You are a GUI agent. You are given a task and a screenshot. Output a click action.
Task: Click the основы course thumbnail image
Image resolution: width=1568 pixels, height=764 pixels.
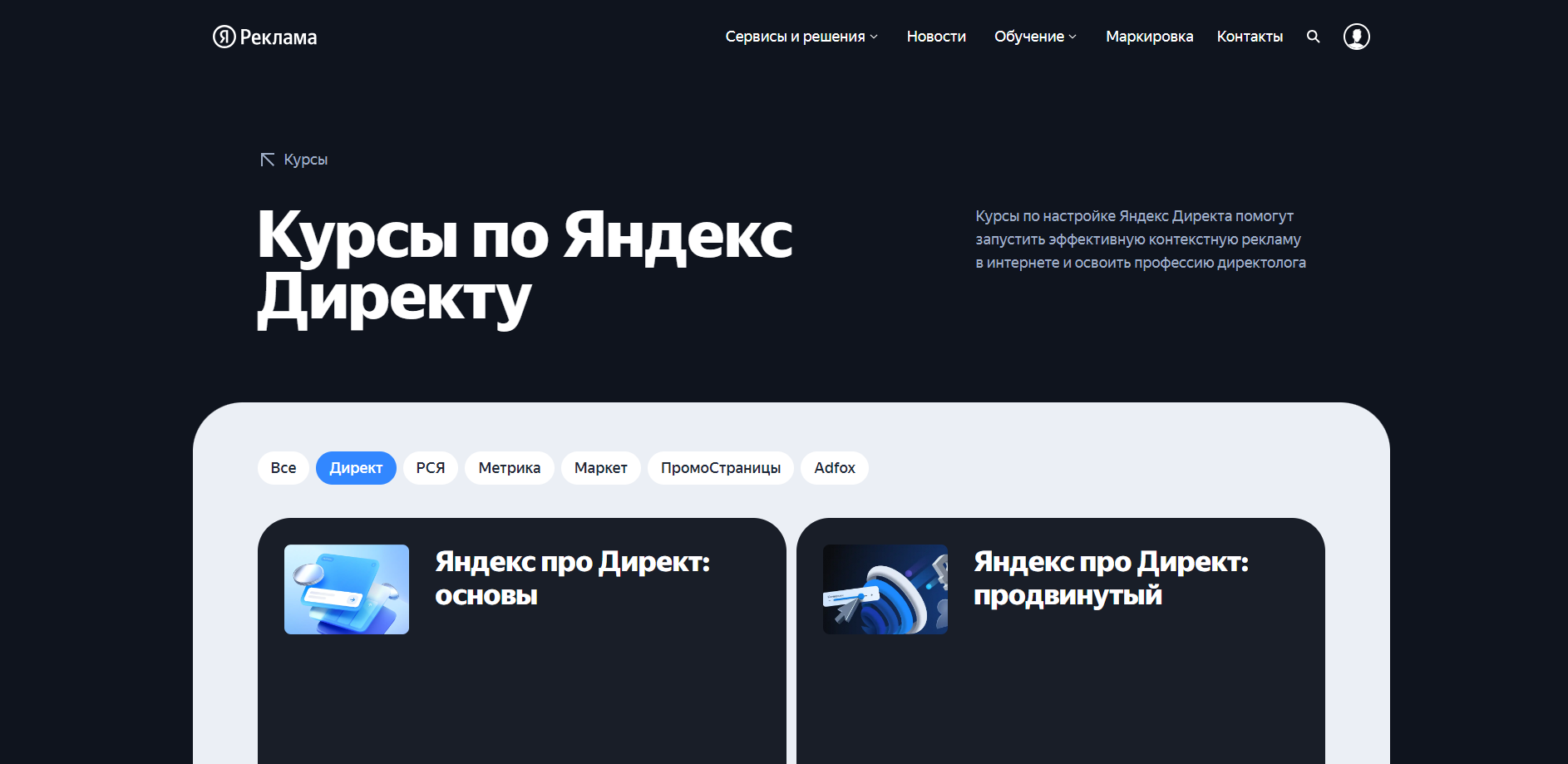347,589
